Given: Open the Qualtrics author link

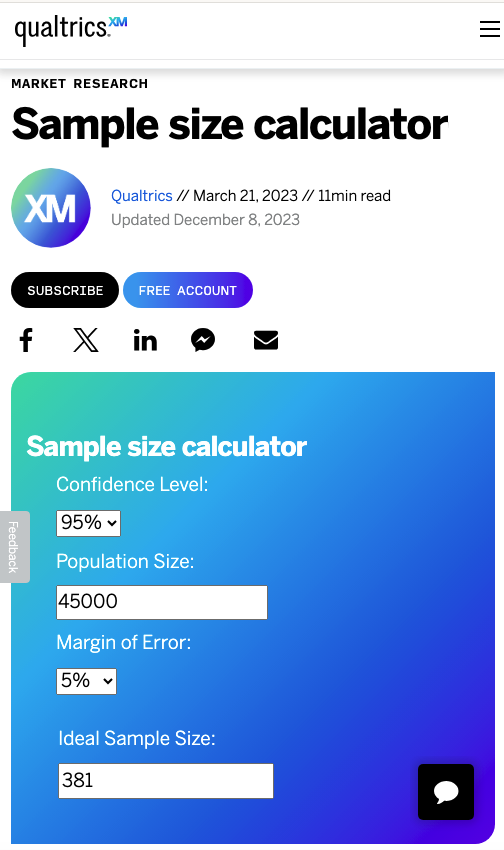Looking at the screenshot, I should 141,196.
